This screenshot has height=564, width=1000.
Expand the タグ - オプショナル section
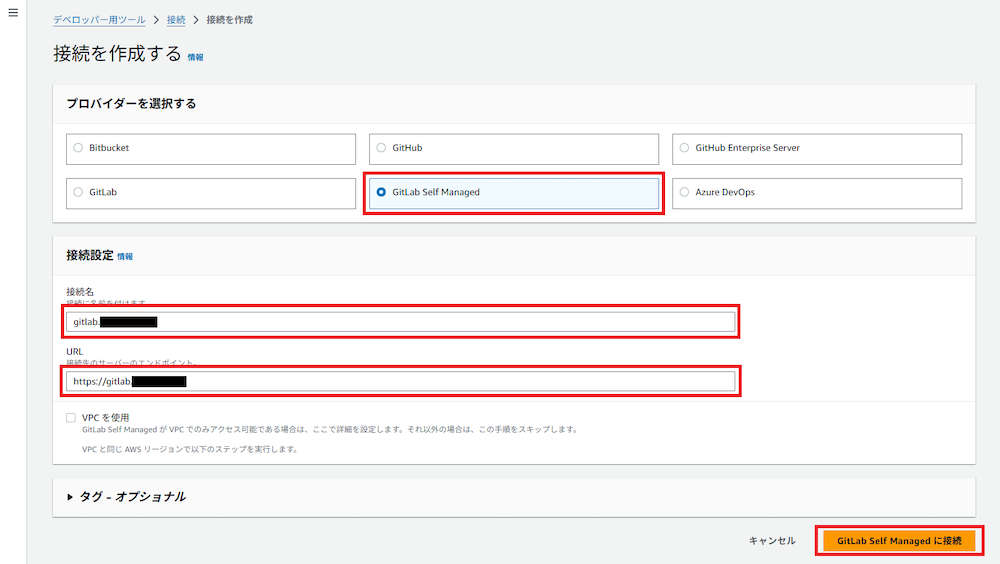tap(126, 496)
